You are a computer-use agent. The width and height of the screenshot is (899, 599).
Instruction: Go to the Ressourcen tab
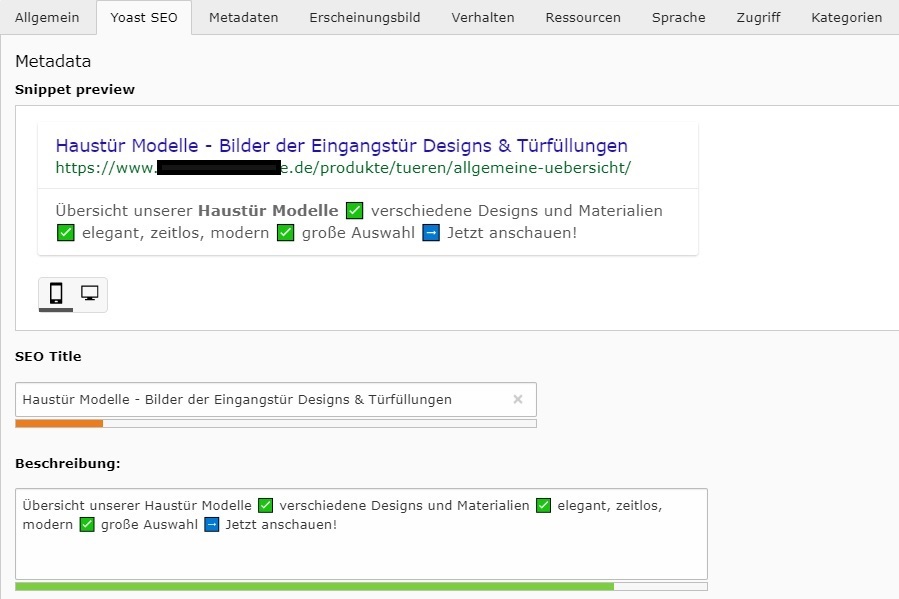(583, 18)
